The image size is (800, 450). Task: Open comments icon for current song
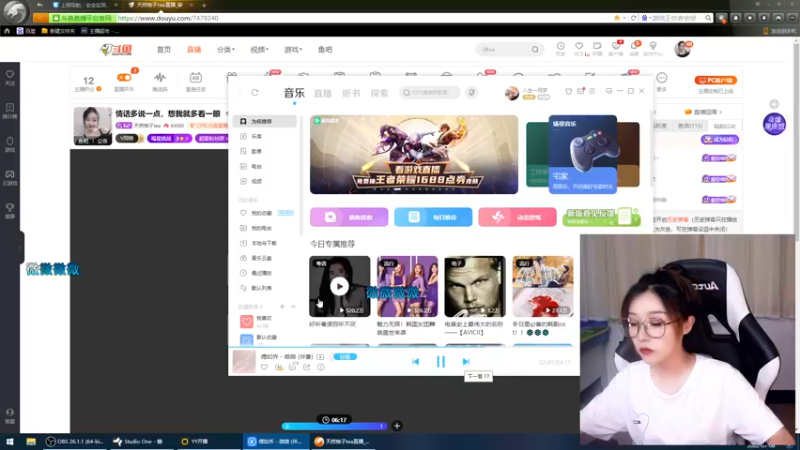point(293,367)
